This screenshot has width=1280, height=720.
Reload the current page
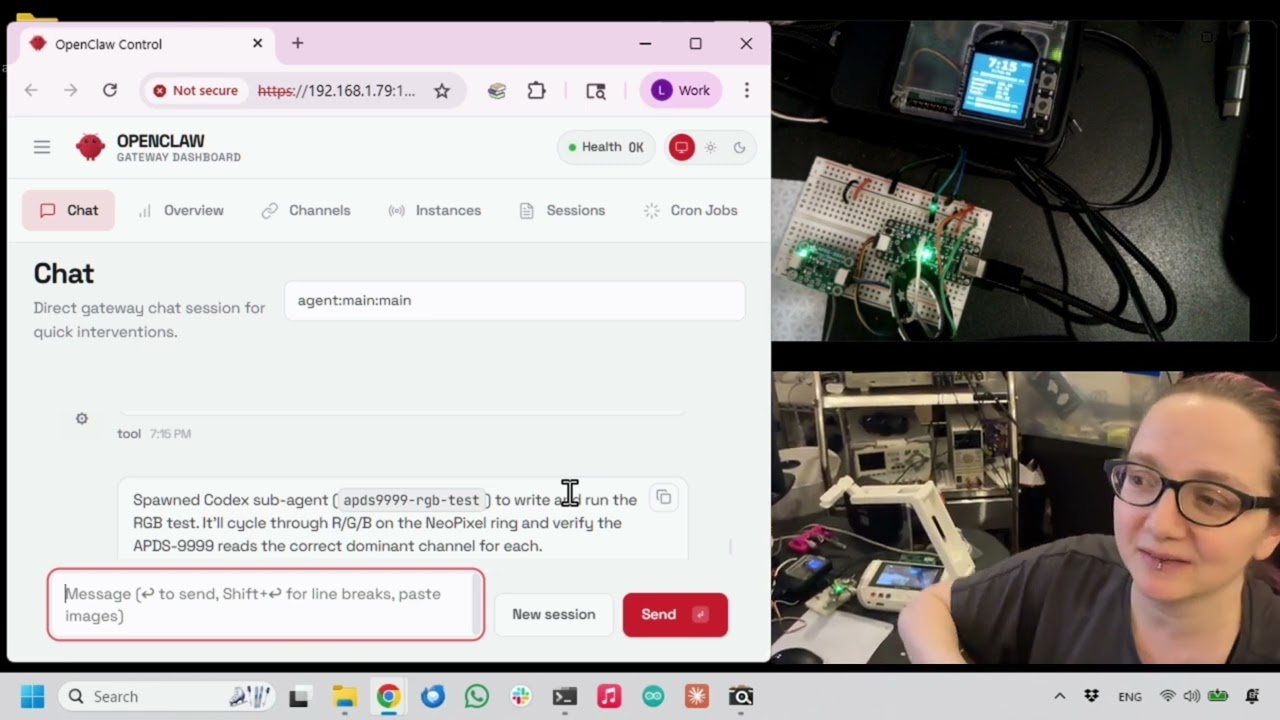point(110,90)
